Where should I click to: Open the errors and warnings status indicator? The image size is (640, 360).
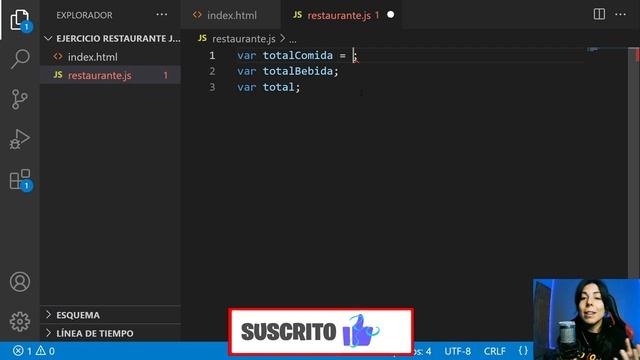click(x=34, y=351)
